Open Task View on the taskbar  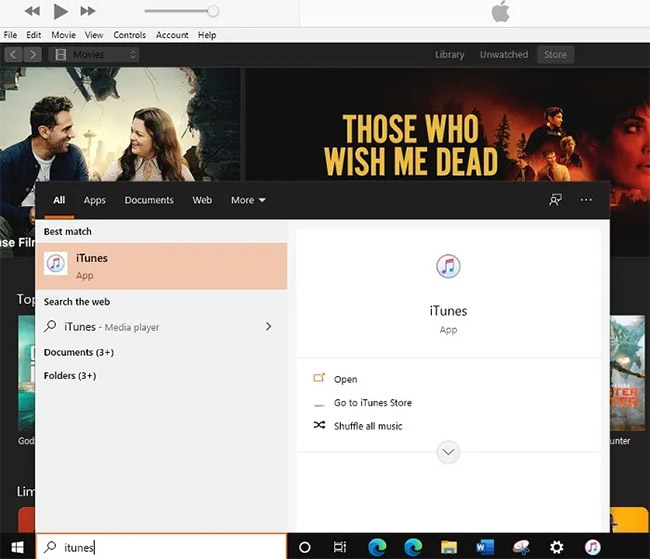coord(340,547)
